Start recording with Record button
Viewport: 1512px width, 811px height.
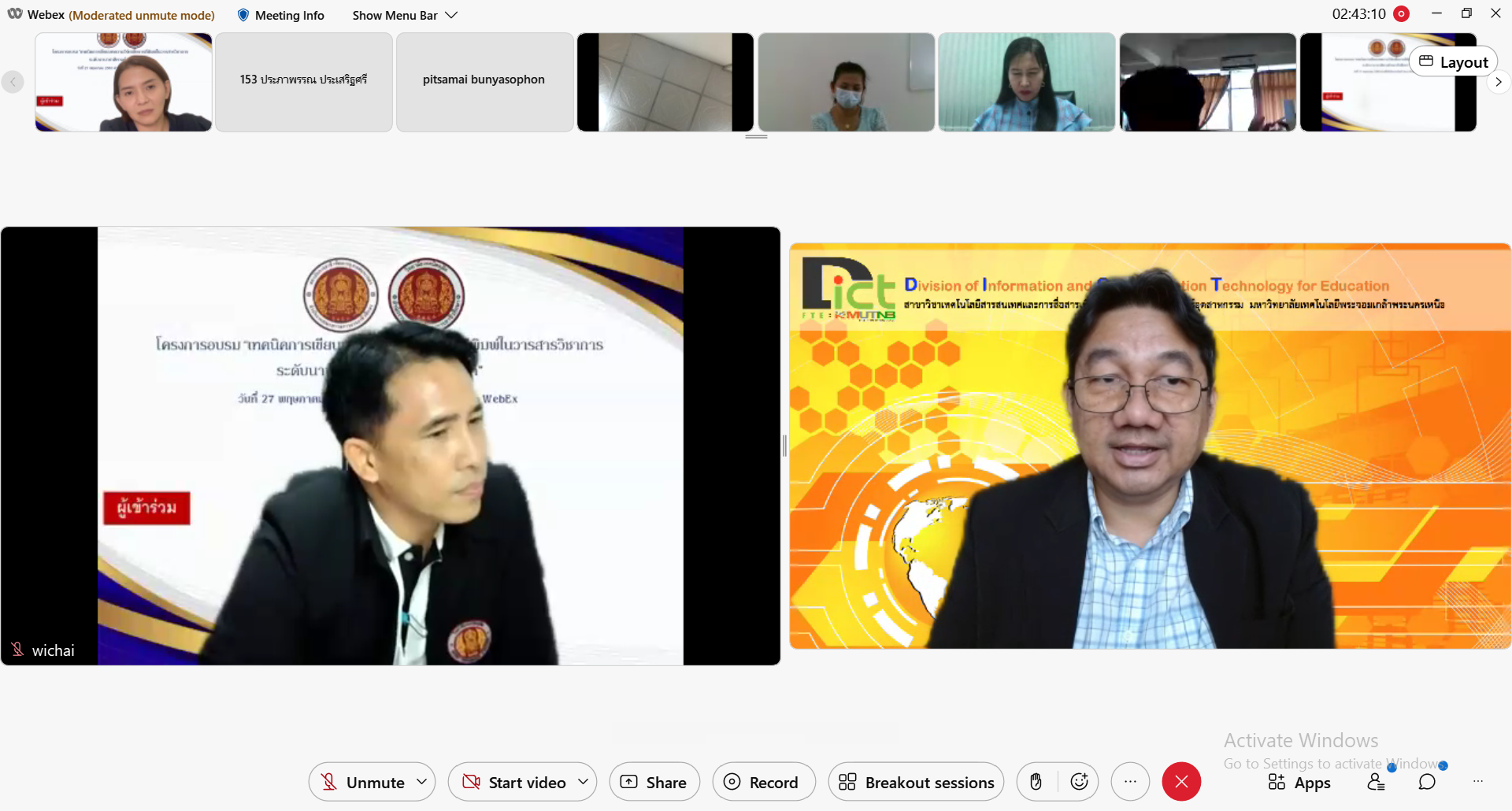[762, 782]
